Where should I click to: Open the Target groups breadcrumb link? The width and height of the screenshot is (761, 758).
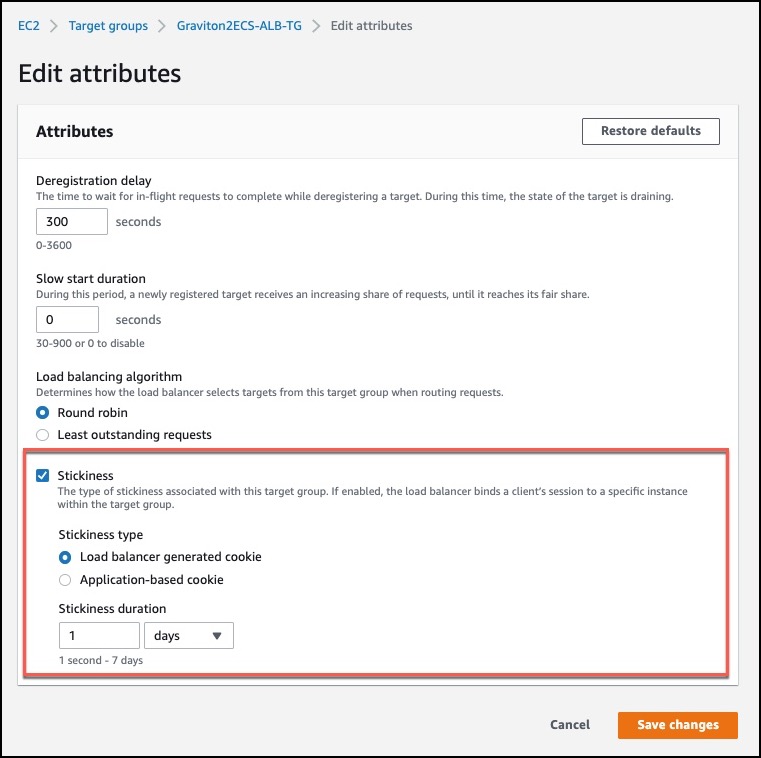coord(108,26)
